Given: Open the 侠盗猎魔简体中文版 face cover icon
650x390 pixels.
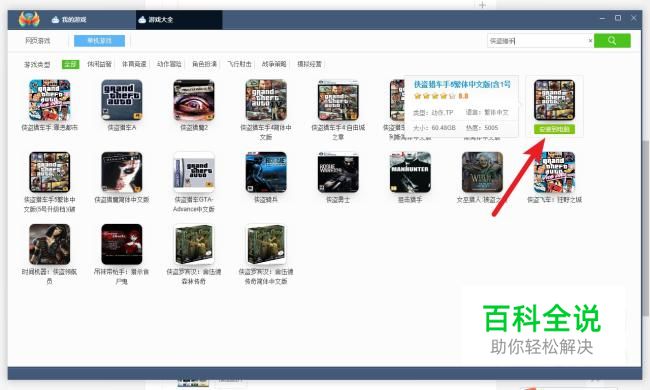Looking at the screenshot, I should (122, 172).
